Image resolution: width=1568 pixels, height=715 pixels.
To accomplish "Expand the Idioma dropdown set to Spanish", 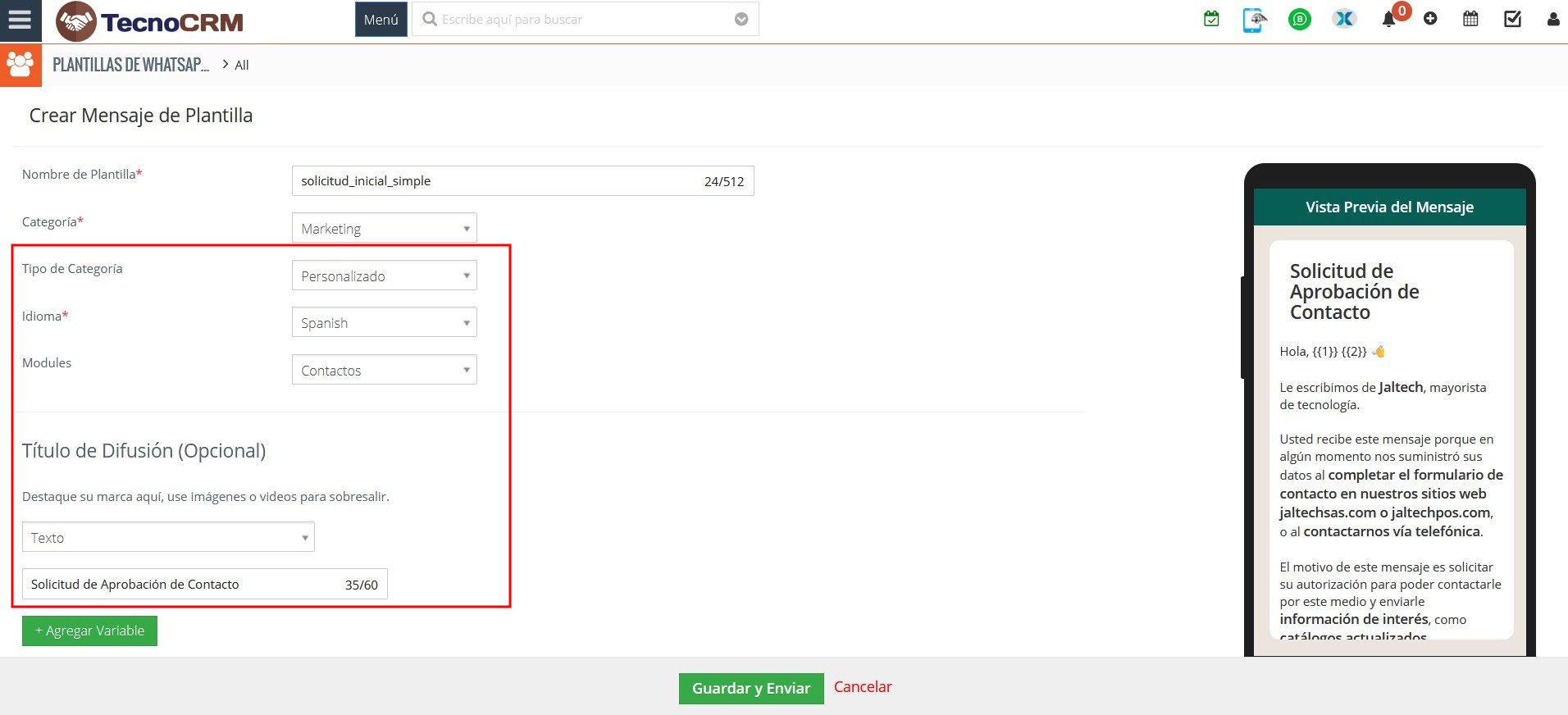I will (x=384, y=322).
